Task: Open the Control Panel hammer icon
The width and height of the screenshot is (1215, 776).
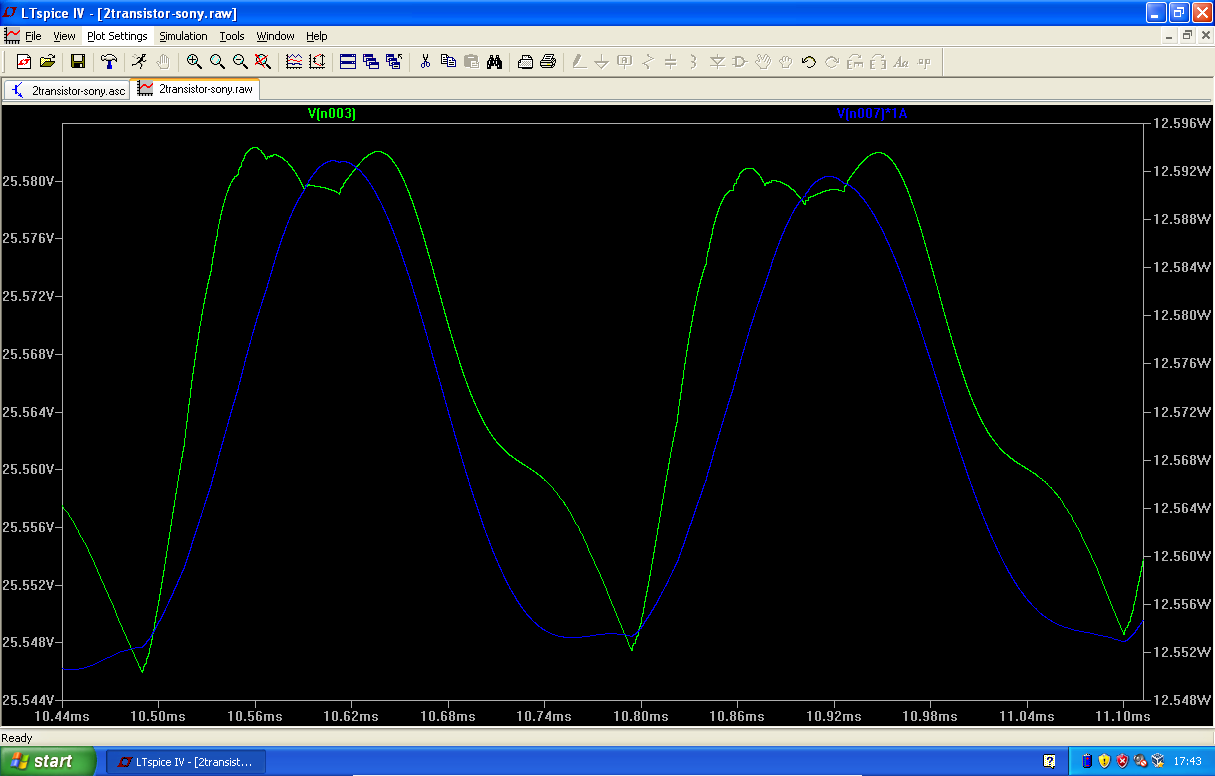Action: [109, 62]
